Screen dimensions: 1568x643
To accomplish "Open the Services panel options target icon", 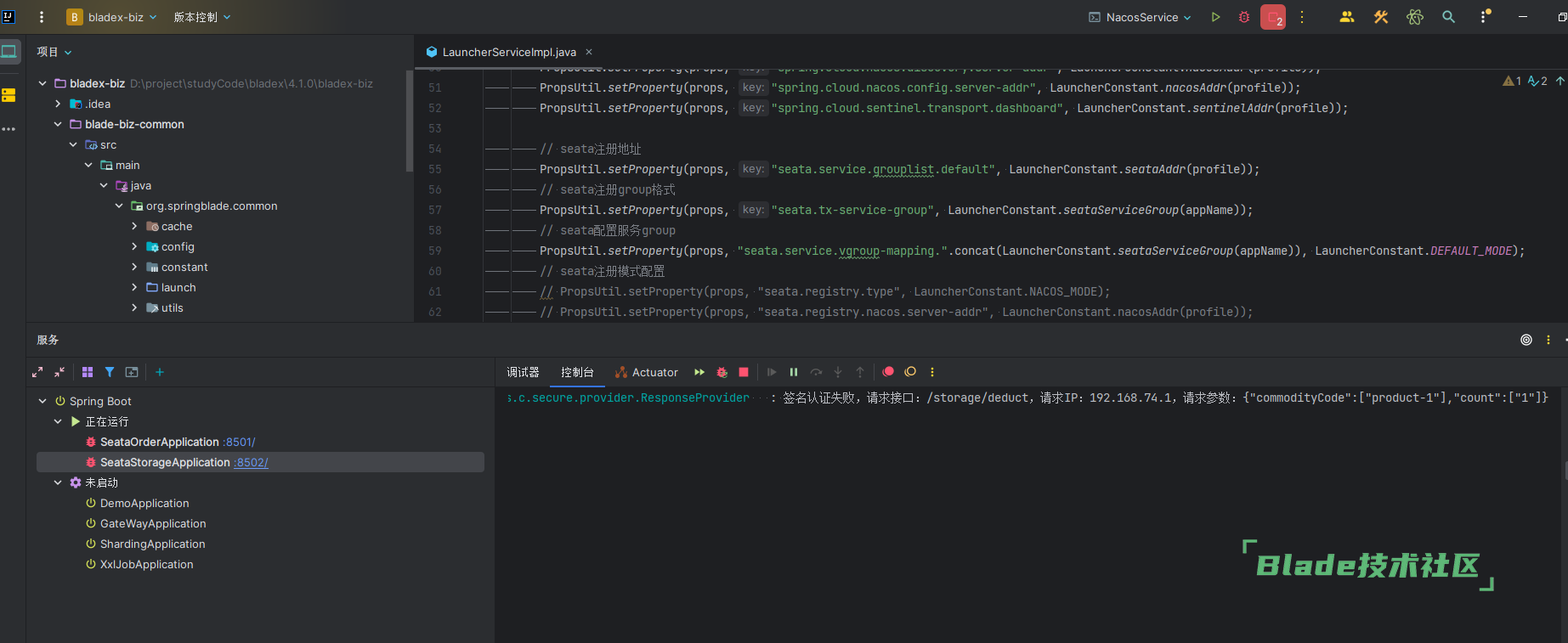I will tap(1526, 340).
